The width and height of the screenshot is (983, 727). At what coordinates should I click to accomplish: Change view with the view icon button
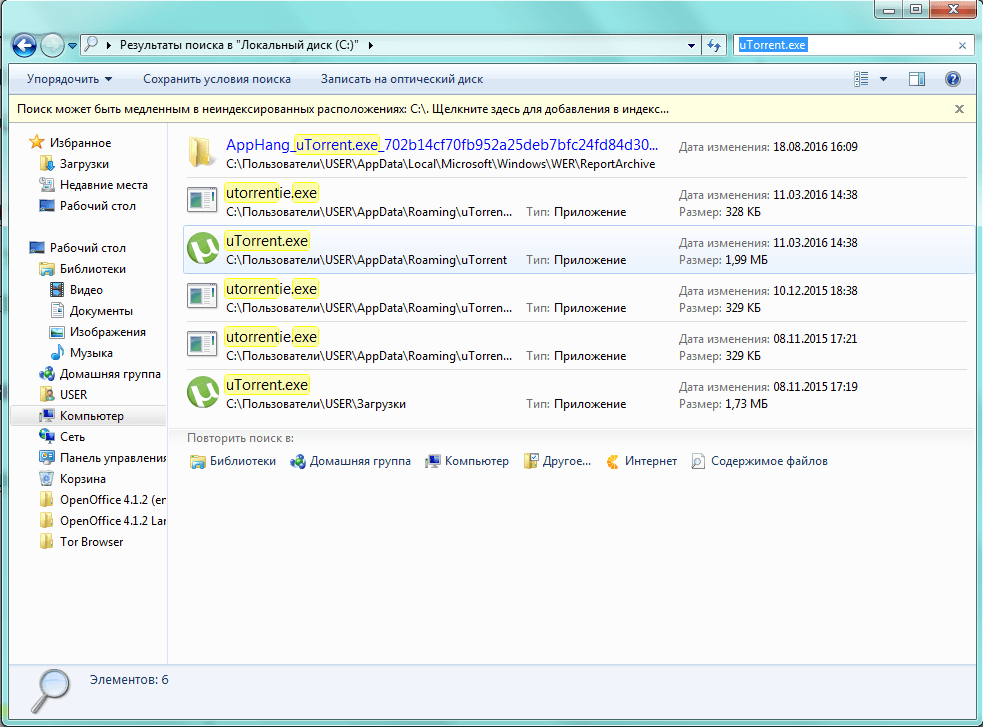(x=861, y=79)
